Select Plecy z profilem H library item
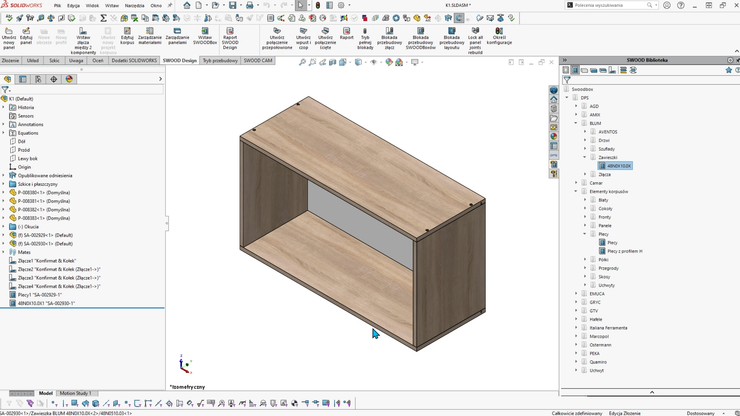Screen dimensions: 740x416 (x=624, y=251)
